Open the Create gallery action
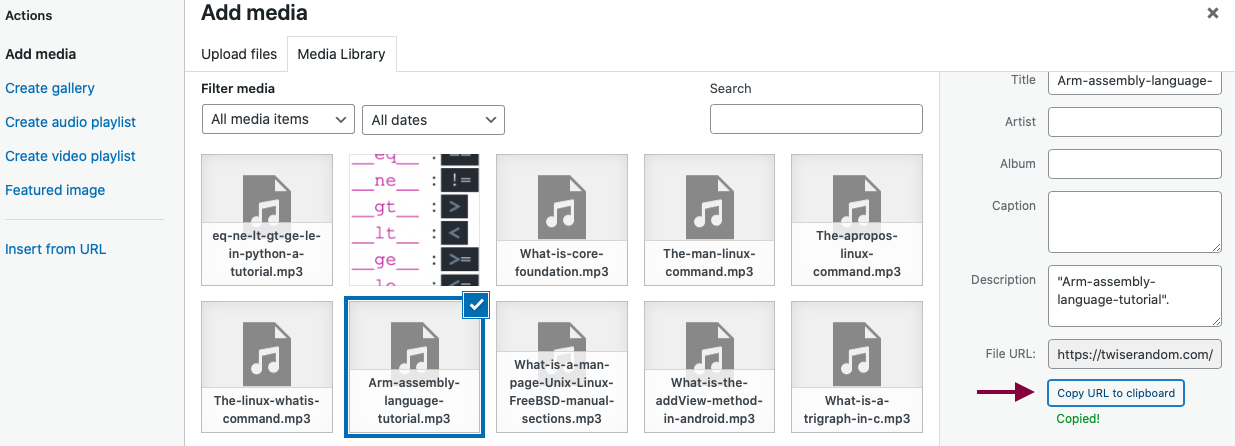 [50, 88]
